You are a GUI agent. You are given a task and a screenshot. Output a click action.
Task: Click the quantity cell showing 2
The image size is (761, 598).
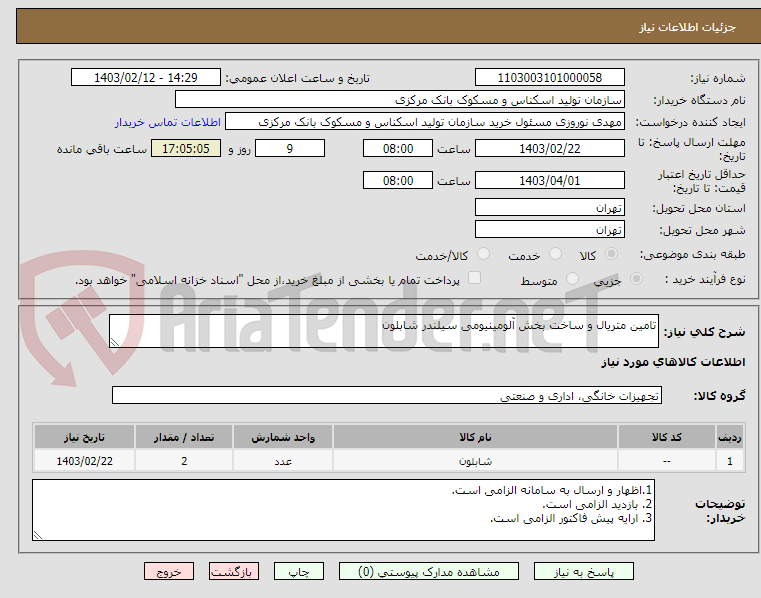184,461
